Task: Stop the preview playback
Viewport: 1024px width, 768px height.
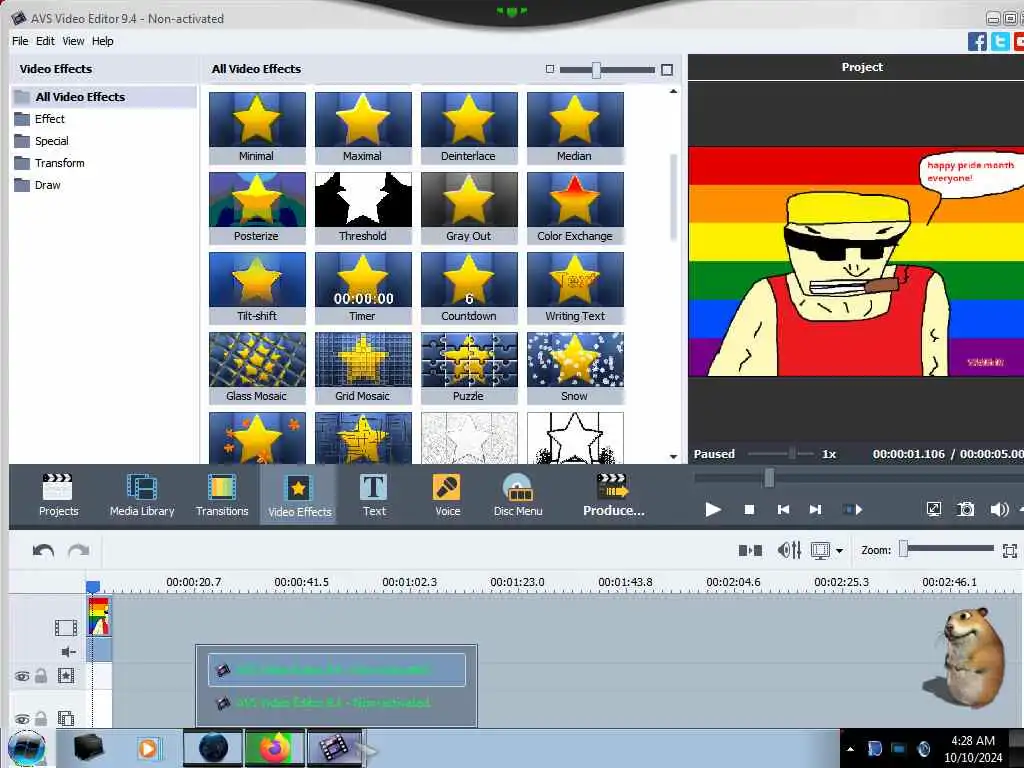Action: 749,509
